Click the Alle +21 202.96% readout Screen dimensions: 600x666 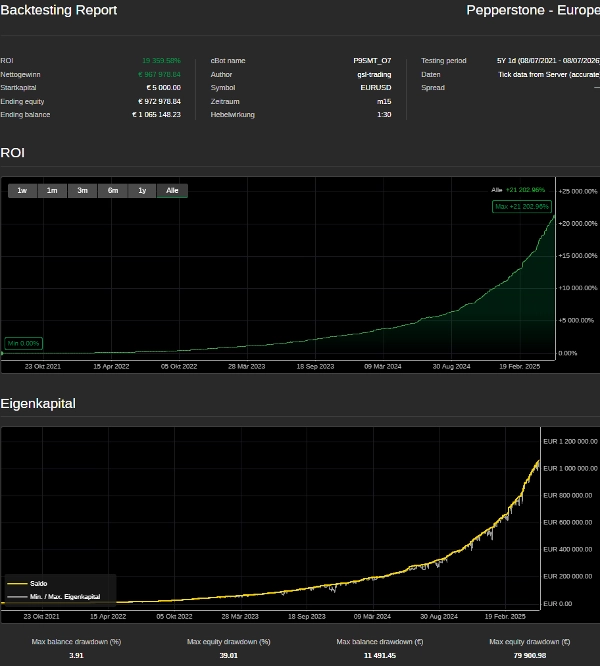pyautogui.click(x=518, y=190)
